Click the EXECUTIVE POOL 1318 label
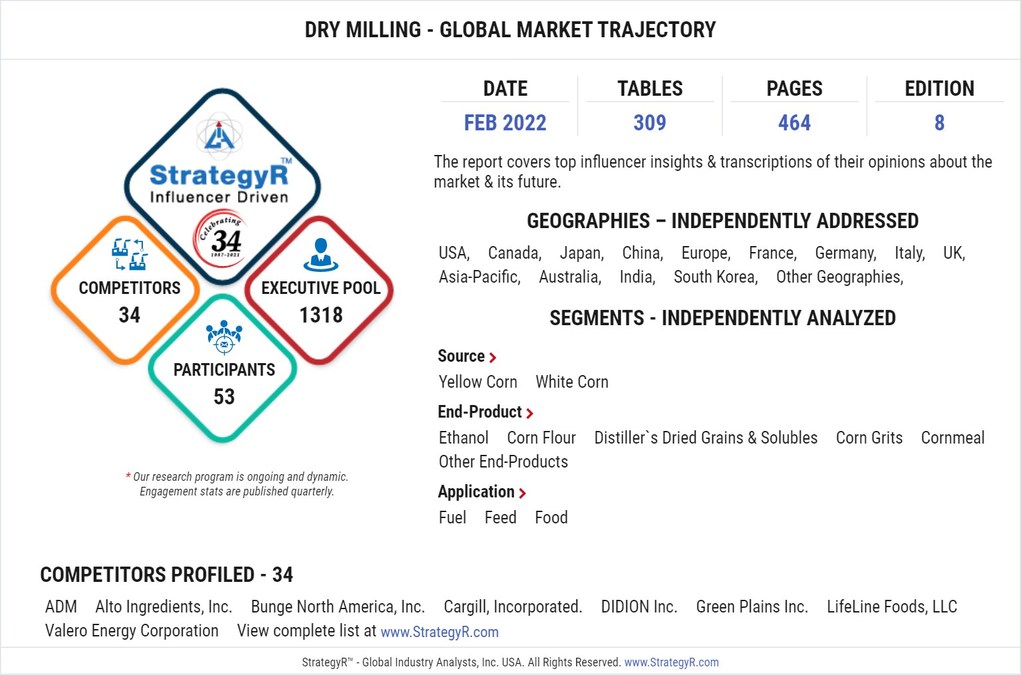Viewport: 1021px width, 675px height. click(320, 301)
